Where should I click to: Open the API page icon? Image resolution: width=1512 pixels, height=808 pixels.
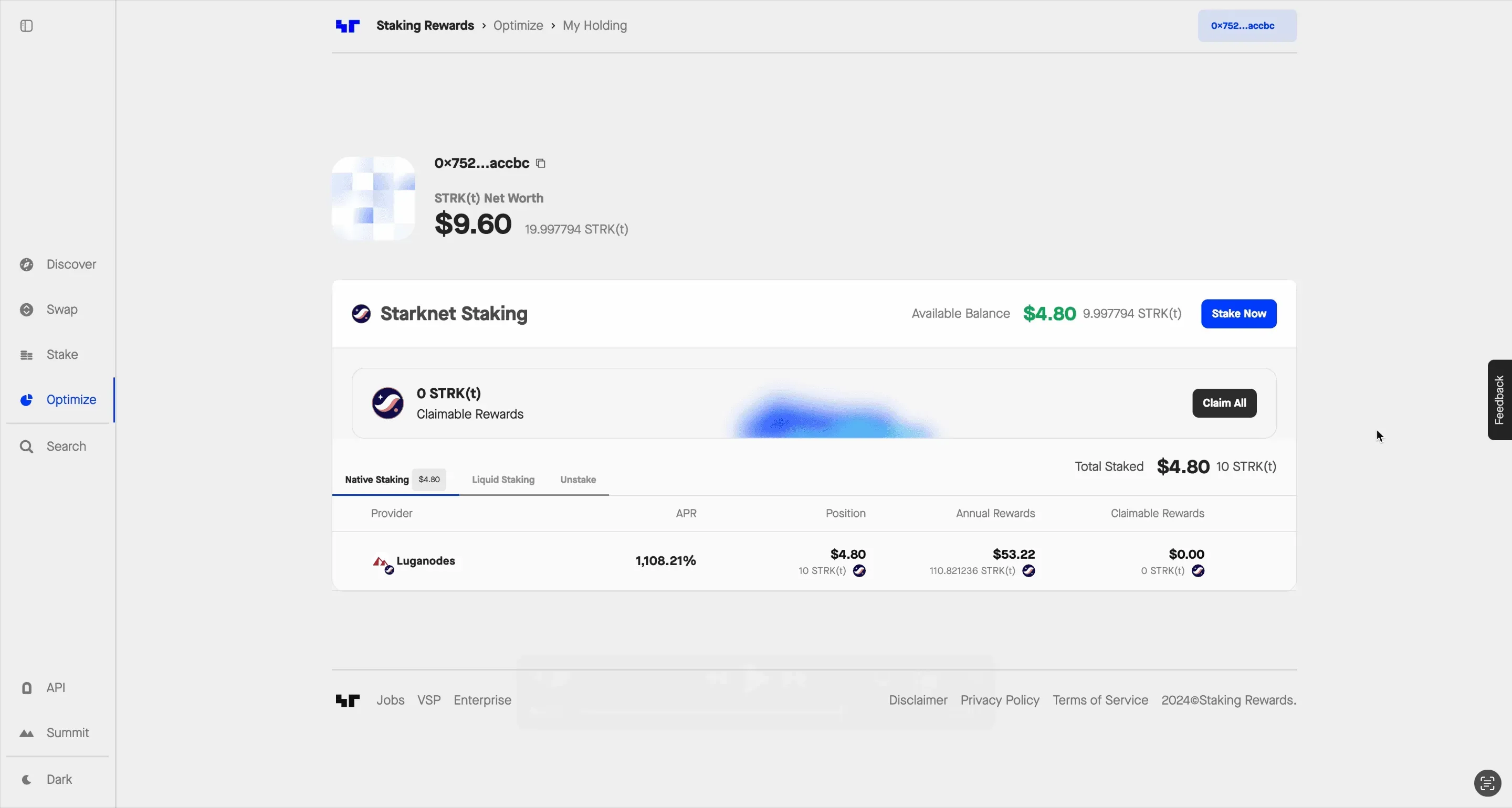tap(26, 688)
